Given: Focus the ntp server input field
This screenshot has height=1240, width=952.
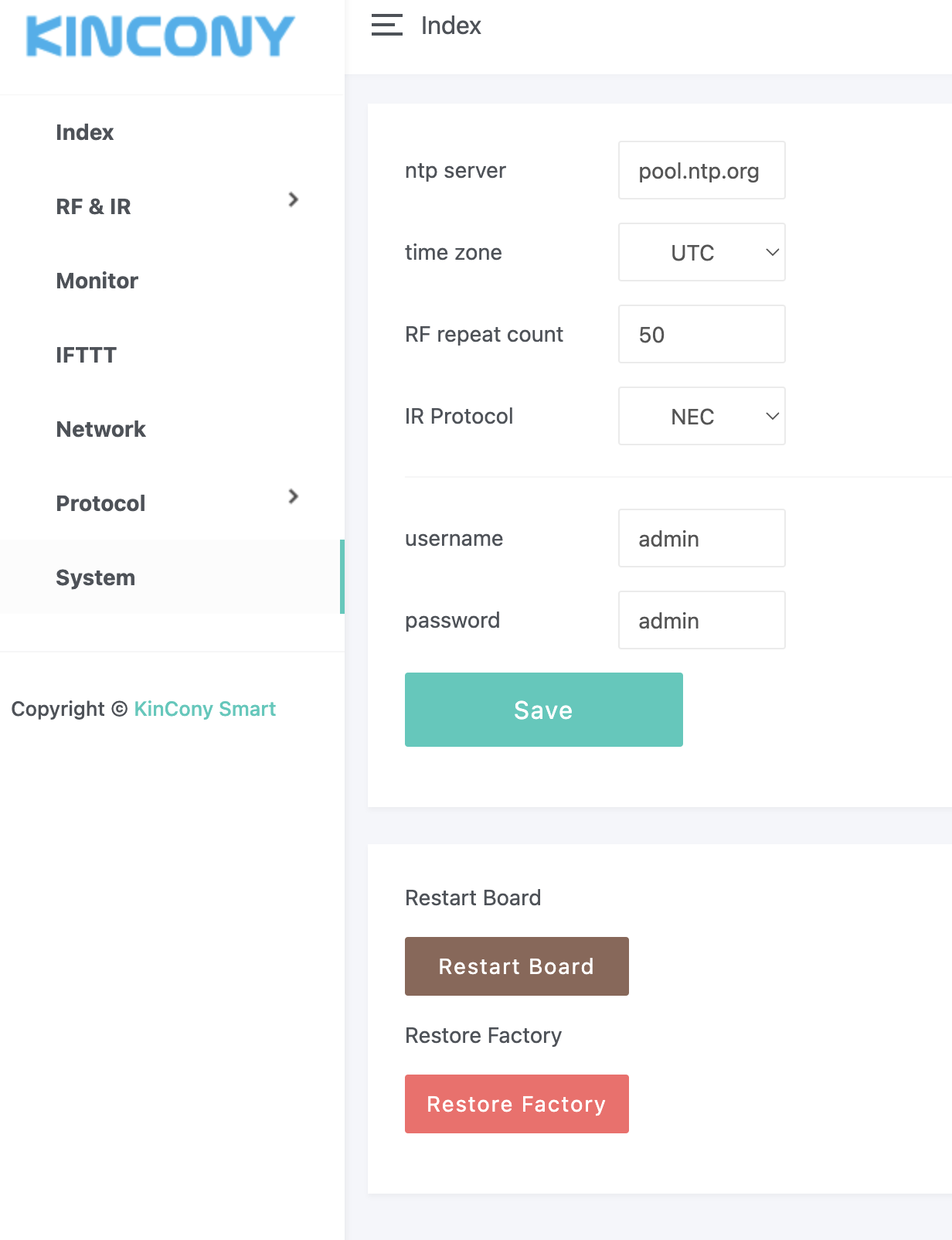Looking at the screenshot, I should [x=702, y=171].
